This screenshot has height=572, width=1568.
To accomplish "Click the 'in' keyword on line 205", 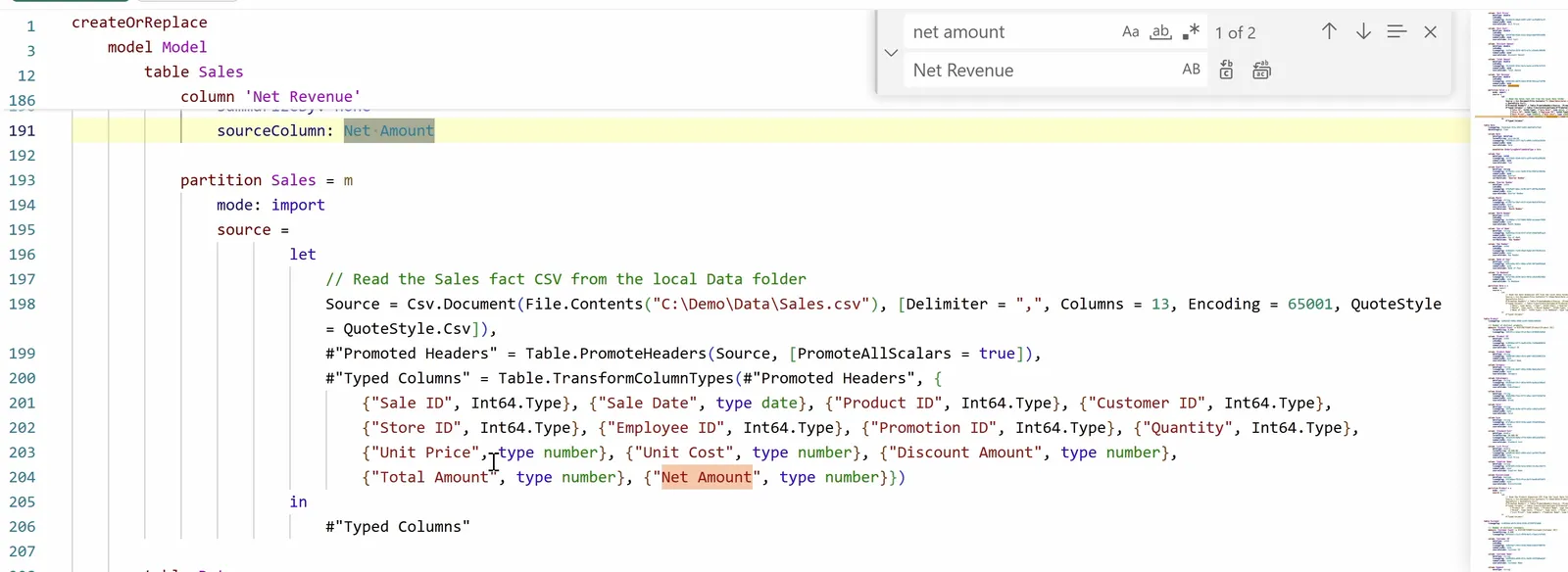I will click(x=298, y=501).
